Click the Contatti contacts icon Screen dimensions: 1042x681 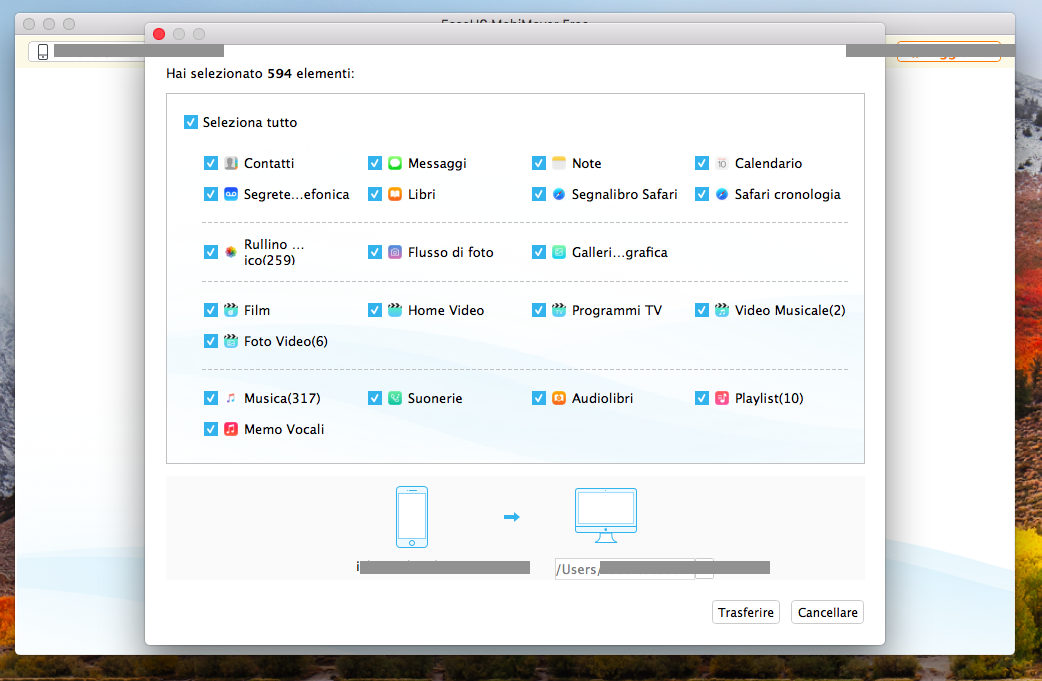[x=231, y=163]
